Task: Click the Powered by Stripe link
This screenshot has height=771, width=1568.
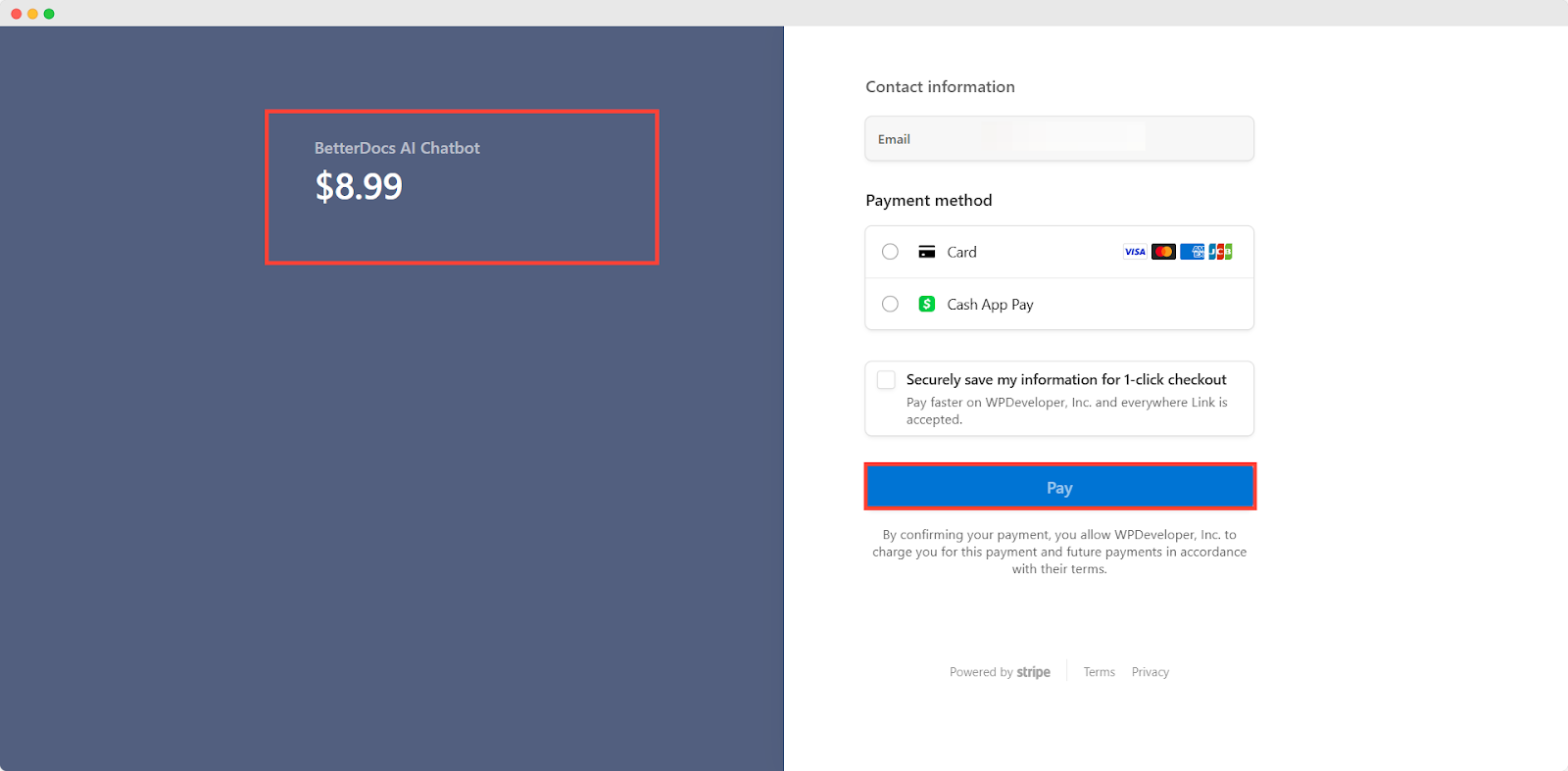Action: [1000, 672]
